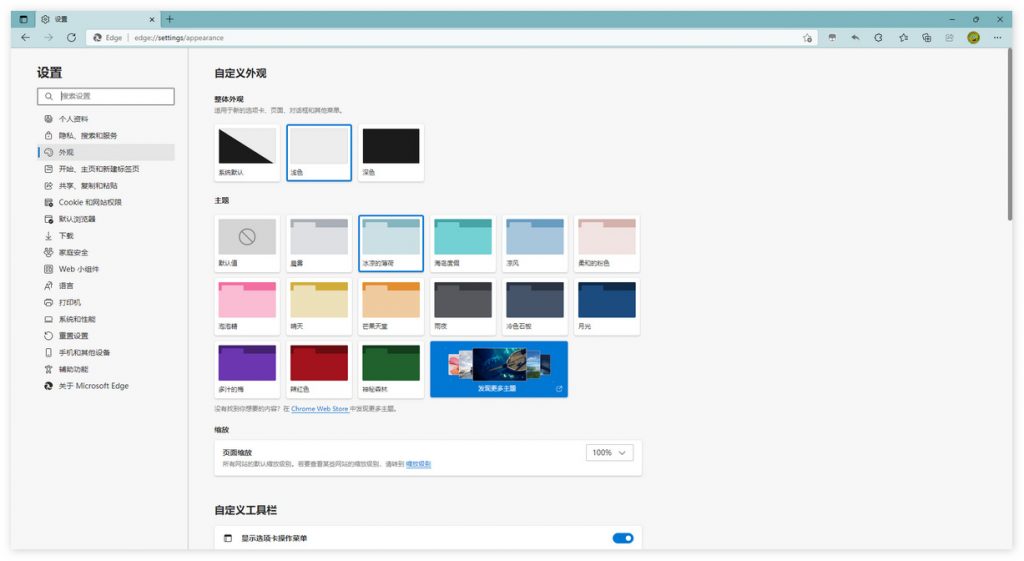The width and height of the screenshot is (1024, 561).
Task: Open the 缩放级别 link in page zoom
Action: [418, 464]
